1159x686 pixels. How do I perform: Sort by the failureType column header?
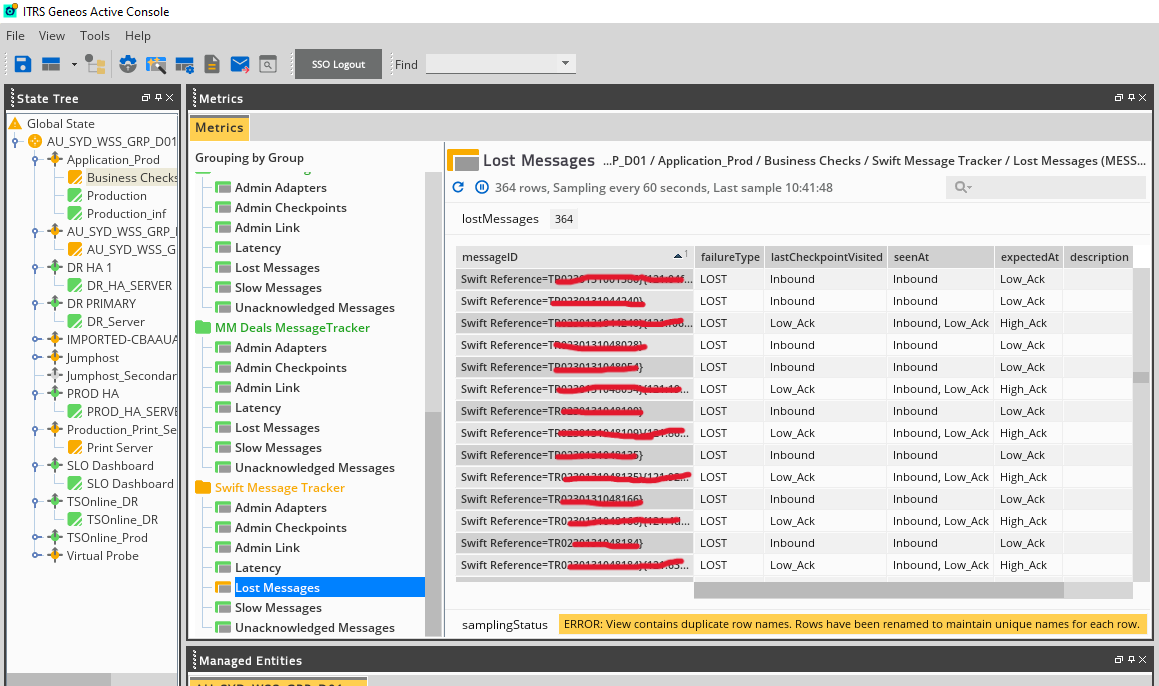pos(729,257)
